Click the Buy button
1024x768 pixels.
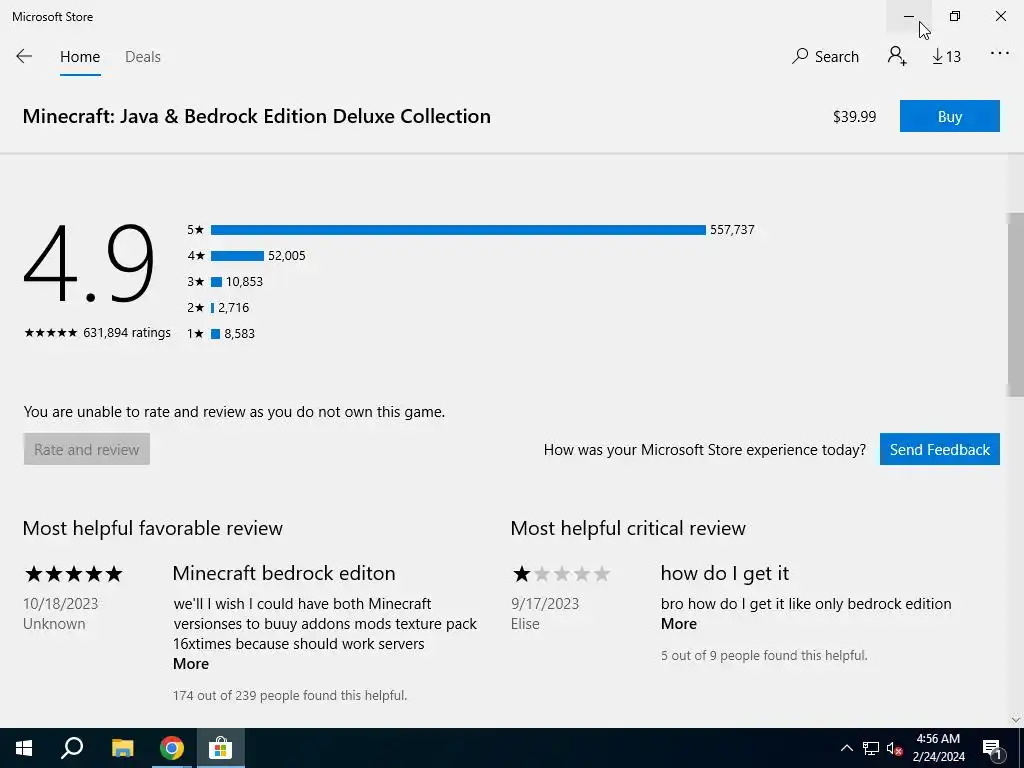point(949,116)
